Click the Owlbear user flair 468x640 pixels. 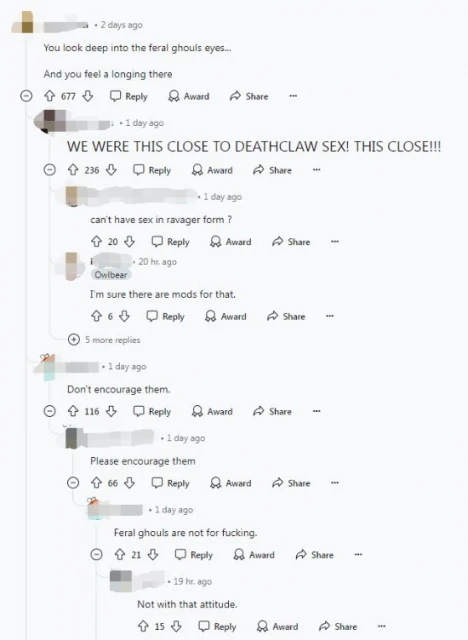pyautogui.click(x=111, y=275)
